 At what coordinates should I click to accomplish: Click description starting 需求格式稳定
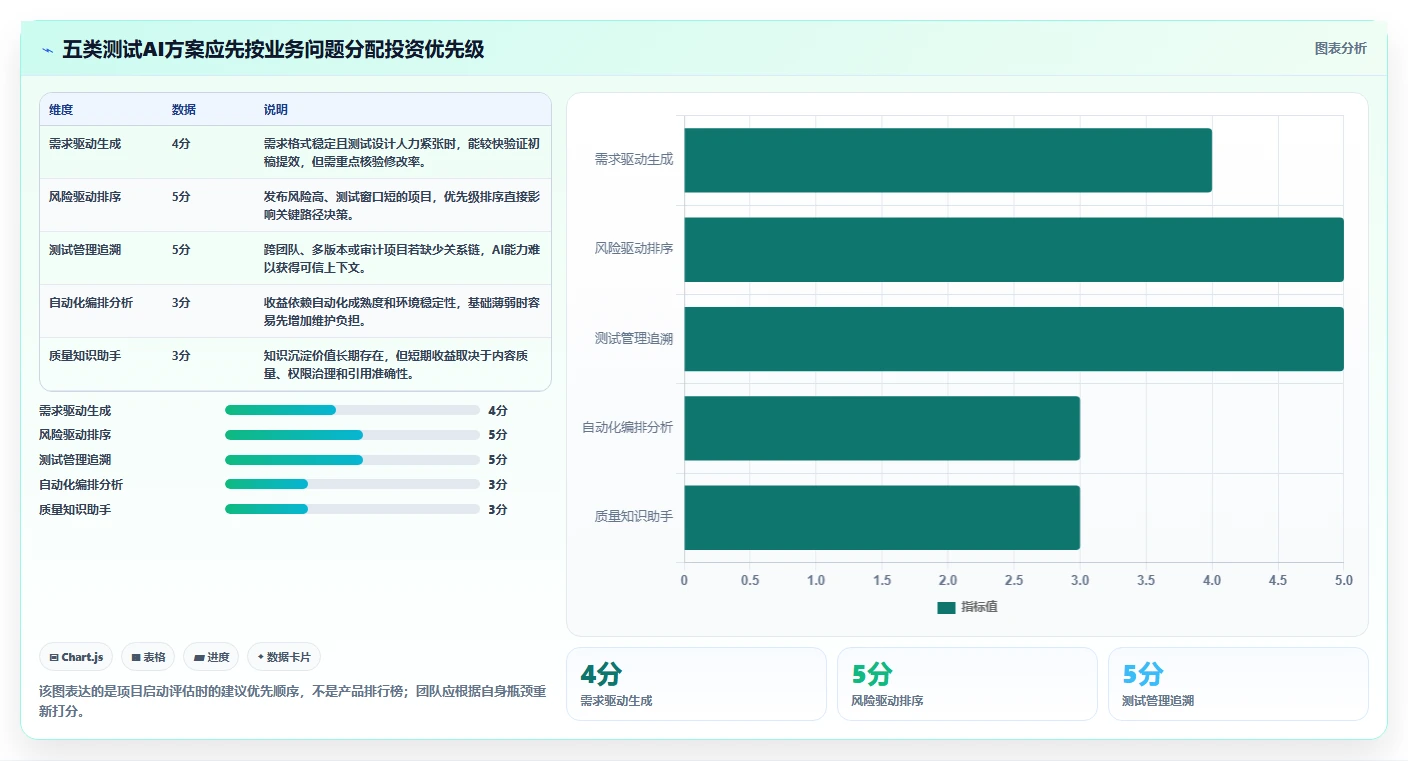coord(402,152)
